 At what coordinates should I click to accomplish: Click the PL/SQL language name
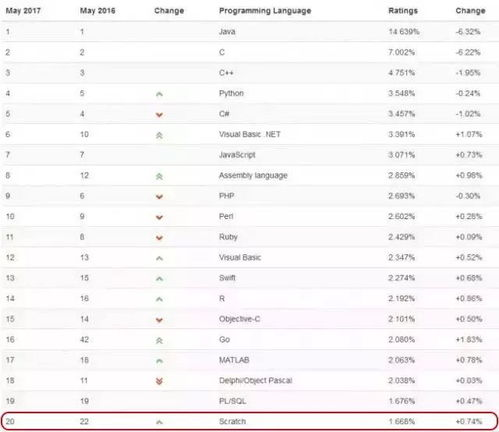pos(232,401)
